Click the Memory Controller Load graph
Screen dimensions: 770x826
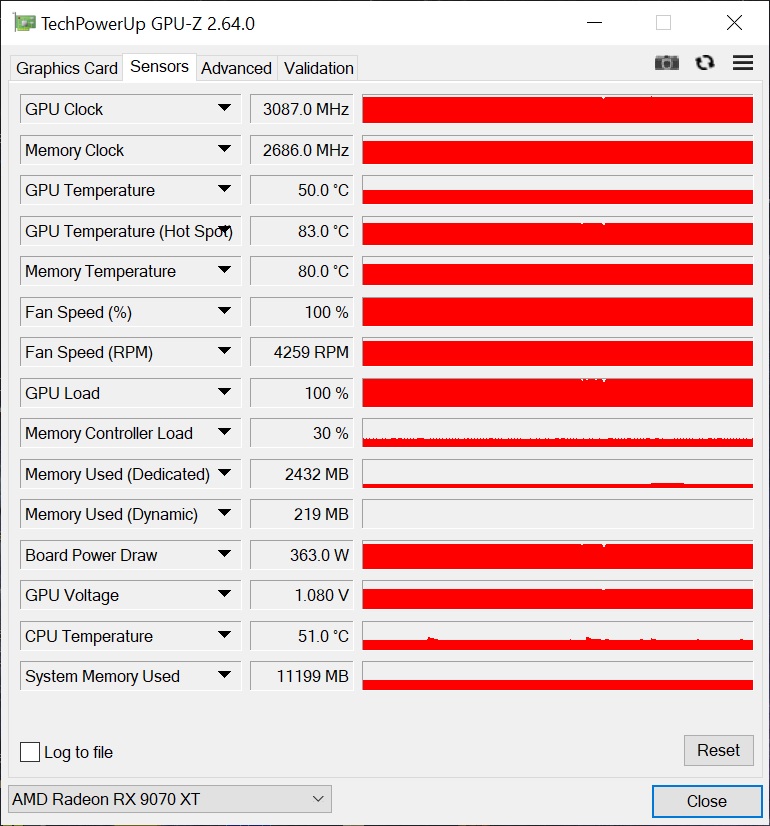pyautogui.click(x=557, y=433)
